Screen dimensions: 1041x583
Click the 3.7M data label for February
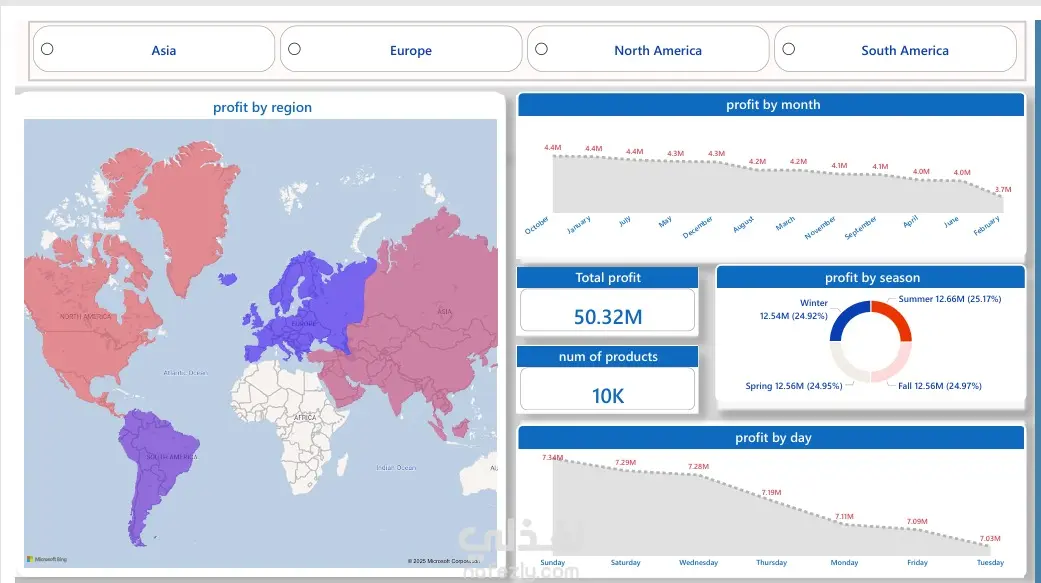click(x=1003, y=189)
